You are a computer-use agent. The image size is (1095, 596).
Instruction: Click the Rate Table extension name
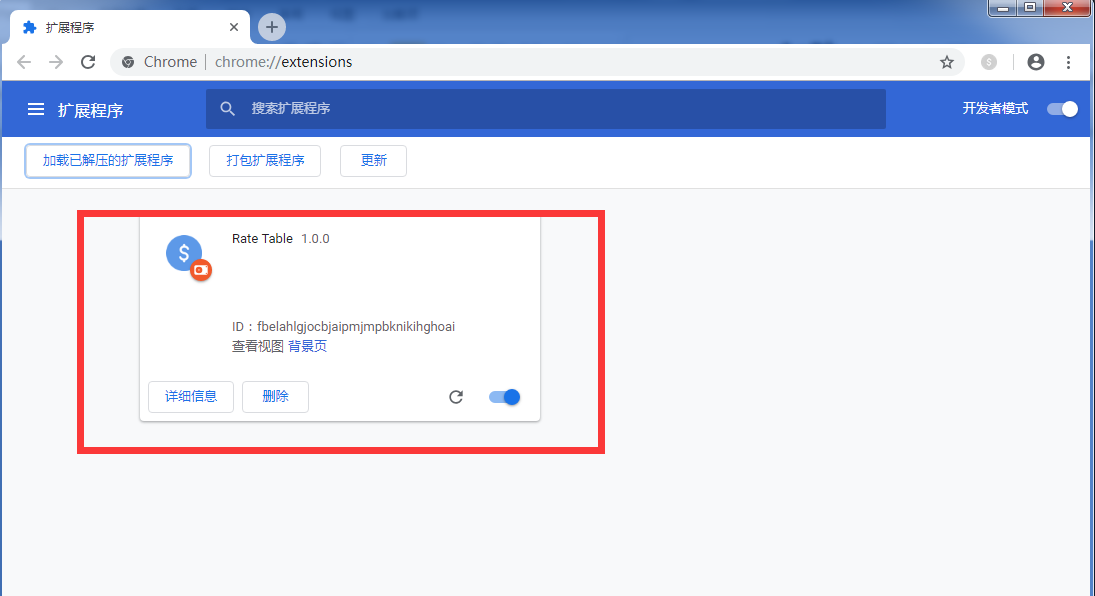point(263,239)
